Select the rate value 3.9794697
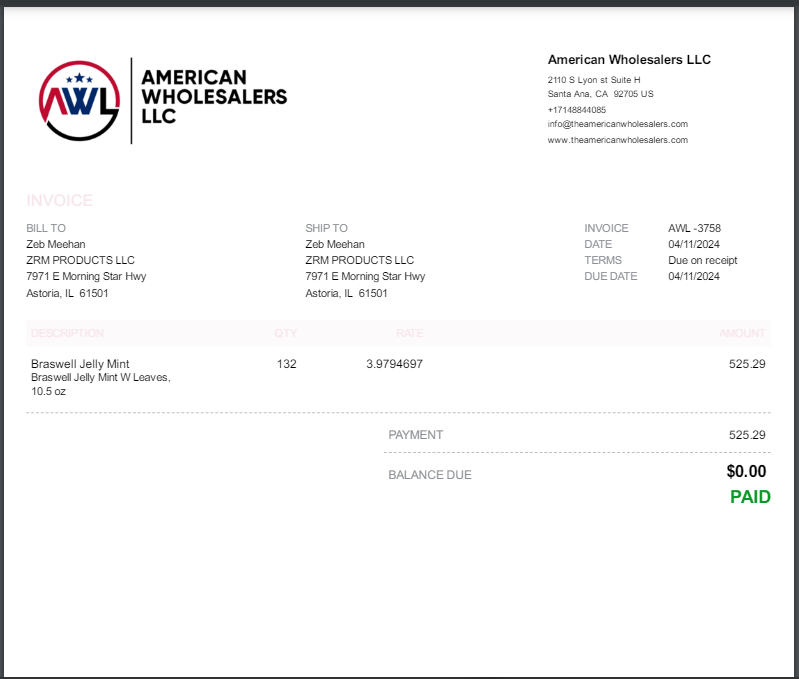This screenshot has width=799, height=679. pyautogui.click(x=394, y=364)
